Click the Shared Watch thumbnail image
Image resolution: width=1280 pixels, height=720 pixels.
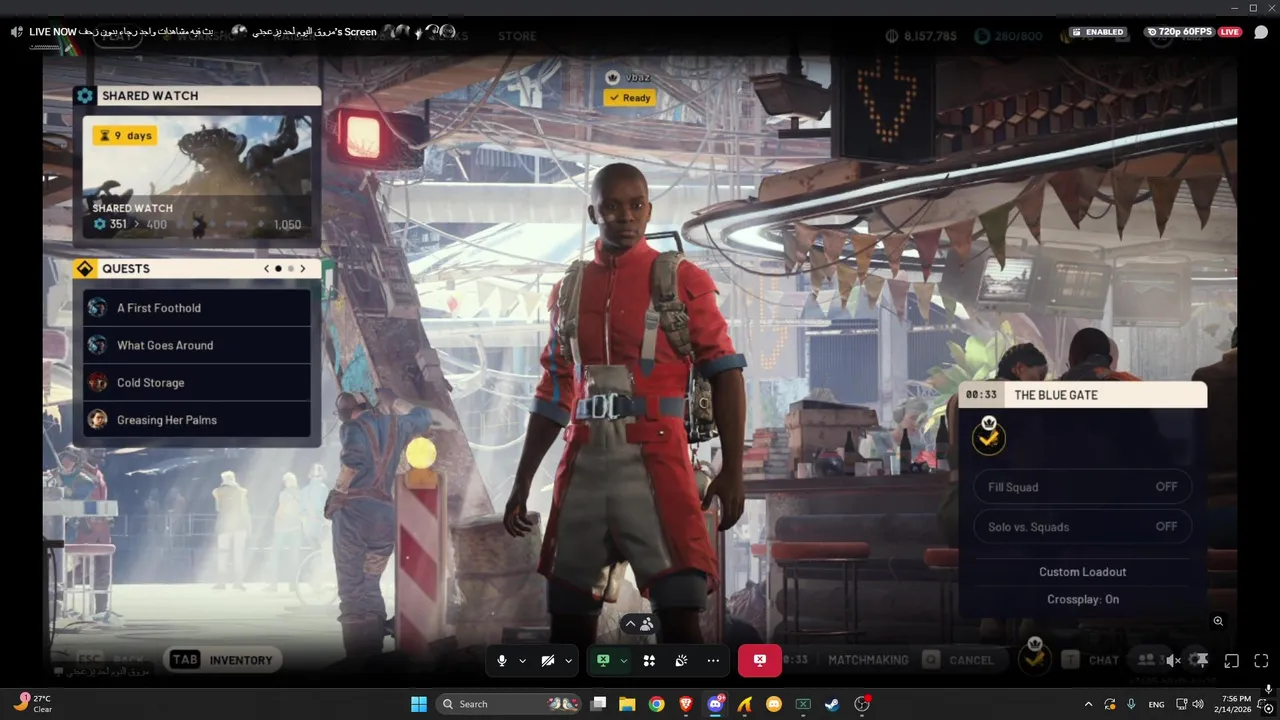coord(197,175)
